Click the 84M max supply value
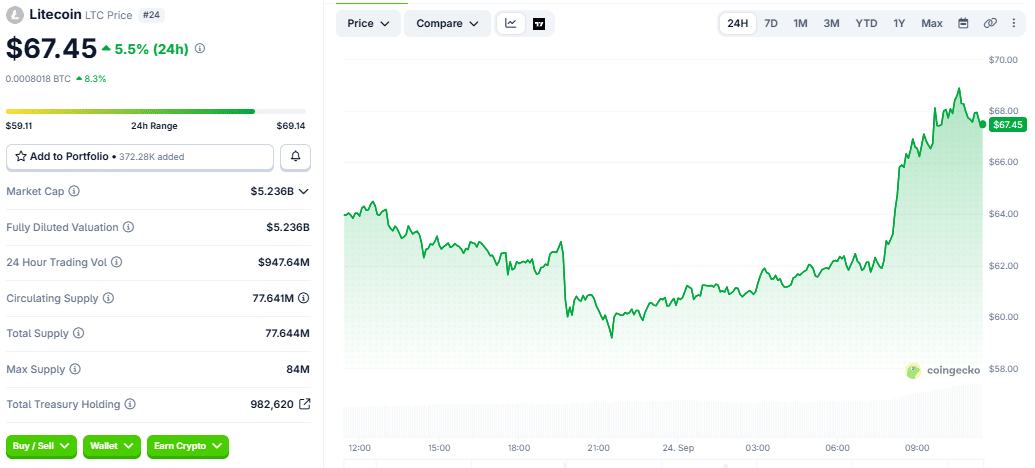Screen dimensions: 1035x468 pos(298,369)
